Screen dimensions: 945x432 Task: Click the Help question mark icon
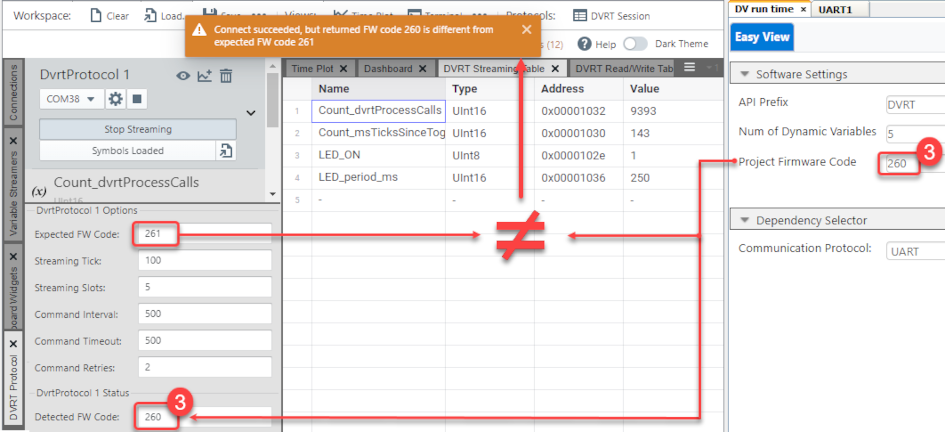click(584, 44)
